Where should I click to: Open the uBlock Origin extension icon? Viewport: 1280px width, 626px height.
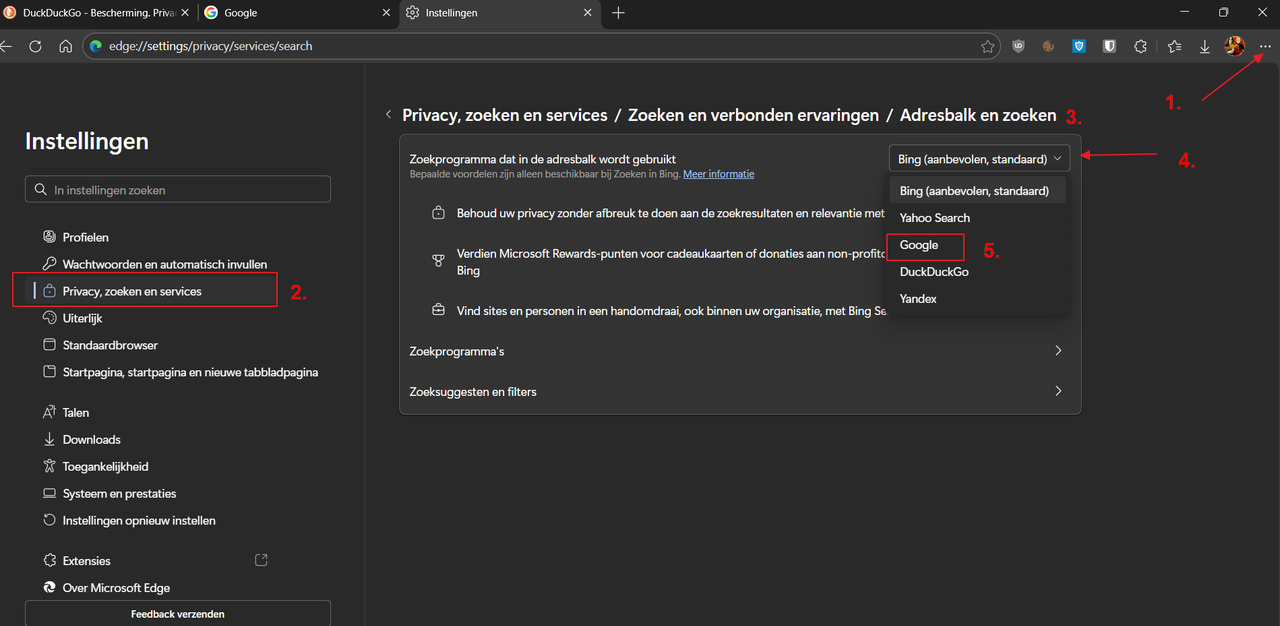click(1018, 46)
